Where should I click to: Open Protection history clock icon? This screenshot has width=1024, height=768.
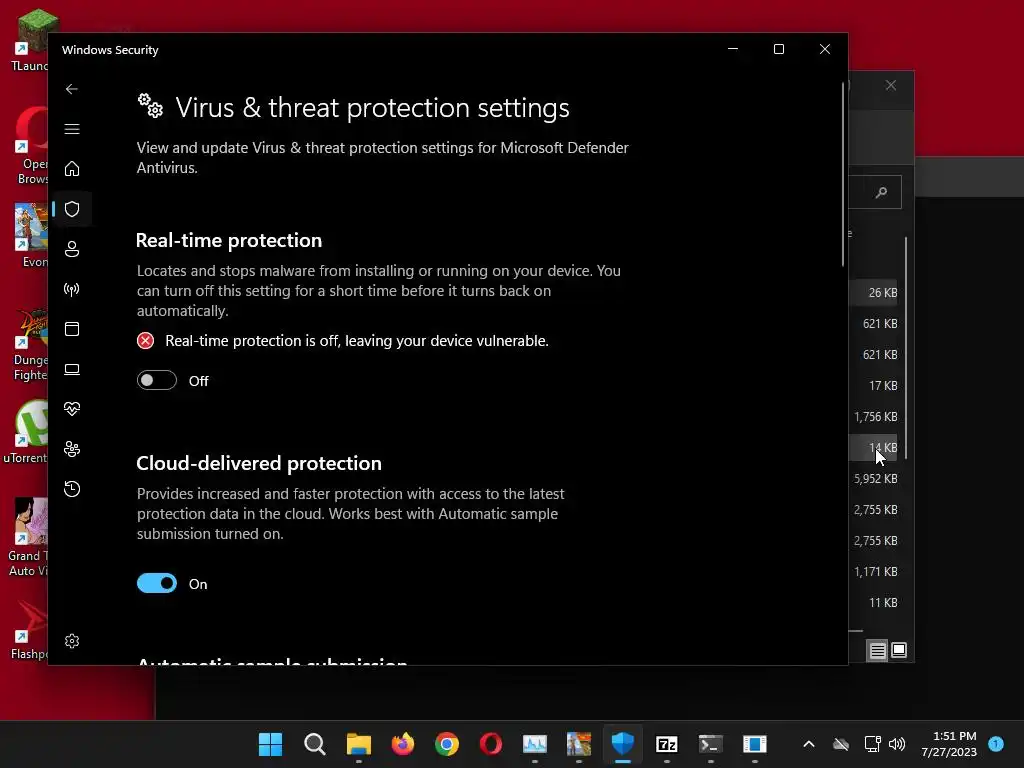pos(72,488)
